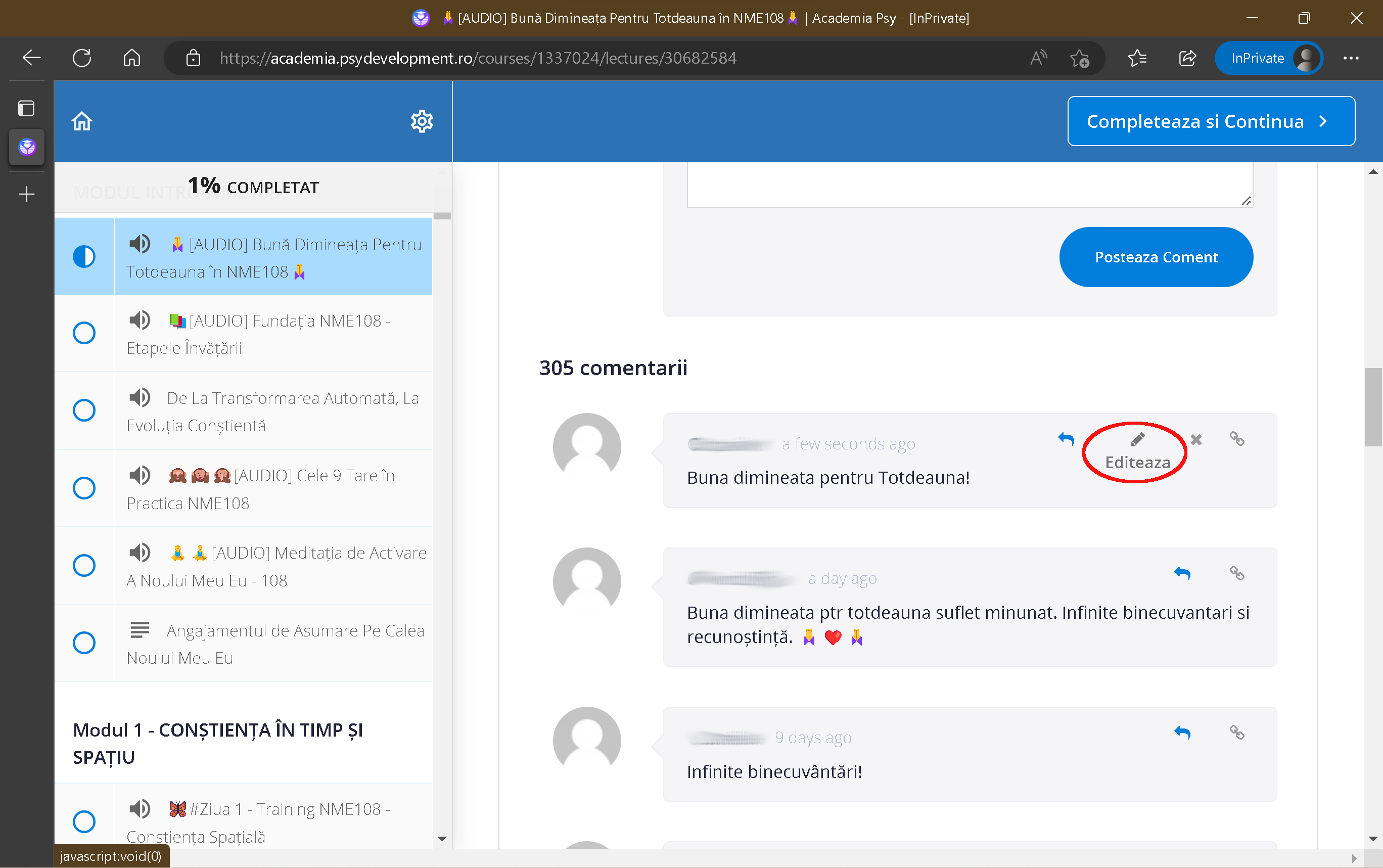The width and height of the screenshot is (1383, 868).
Task: Click avatar of 'a day ago' commenter
Action: click(586, 581)
